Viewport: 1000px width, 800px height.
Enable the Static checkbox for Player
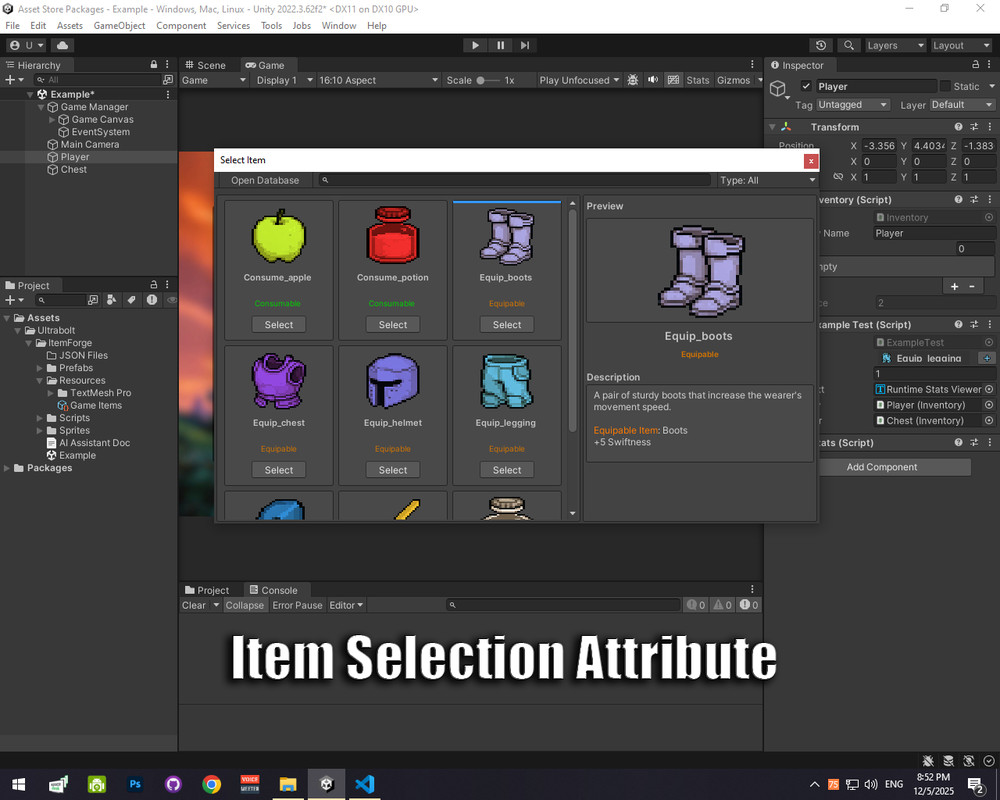point(945,85)
